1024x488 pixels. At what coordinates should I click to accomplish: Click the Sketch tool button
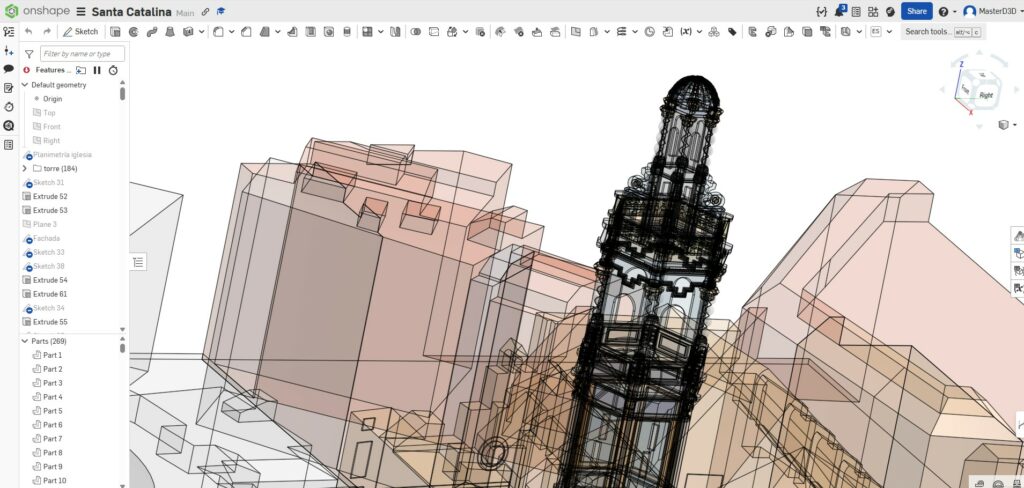(x=82, y=31)
